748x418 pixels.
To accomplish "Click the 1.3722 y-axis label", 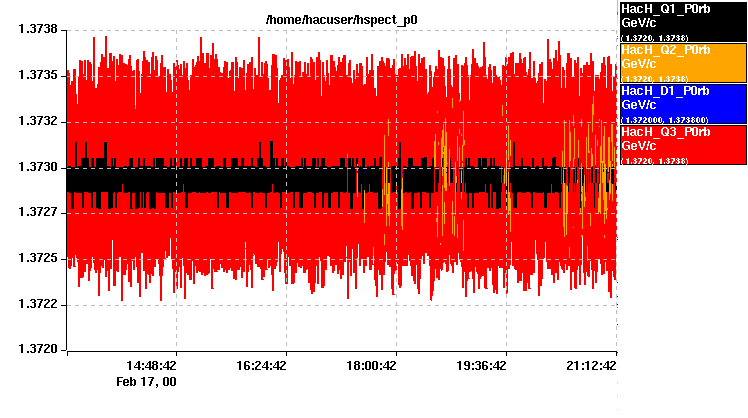I will coord(37,304).
